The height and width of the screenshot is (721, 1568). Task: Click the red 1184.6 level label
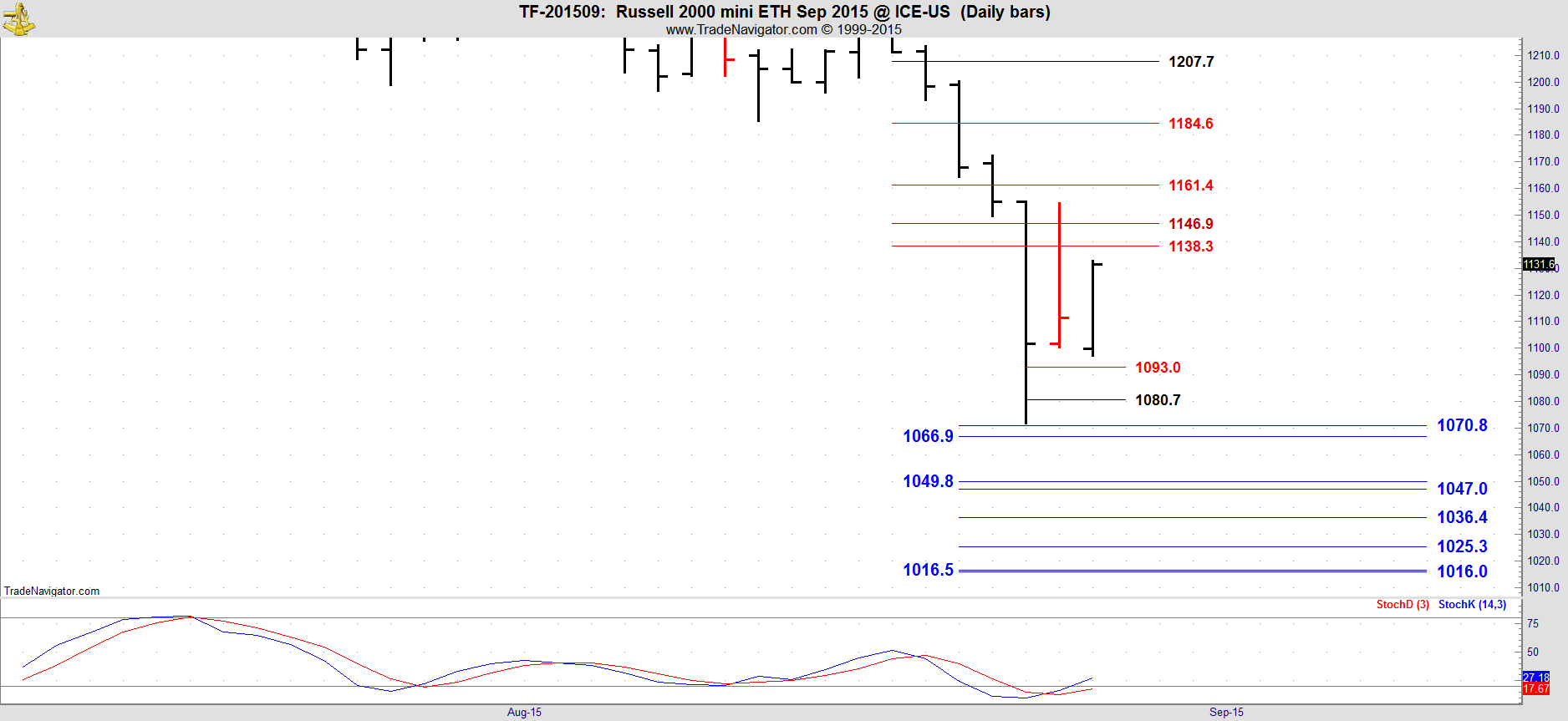(1190, 124)
